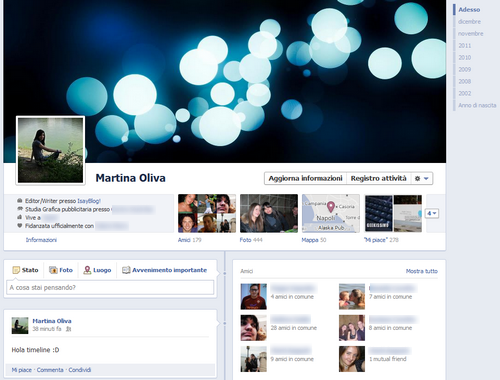Open the Foto album thumbnail
The width and height of the screenshot is (500, 380).
click(x=269, y=213)
